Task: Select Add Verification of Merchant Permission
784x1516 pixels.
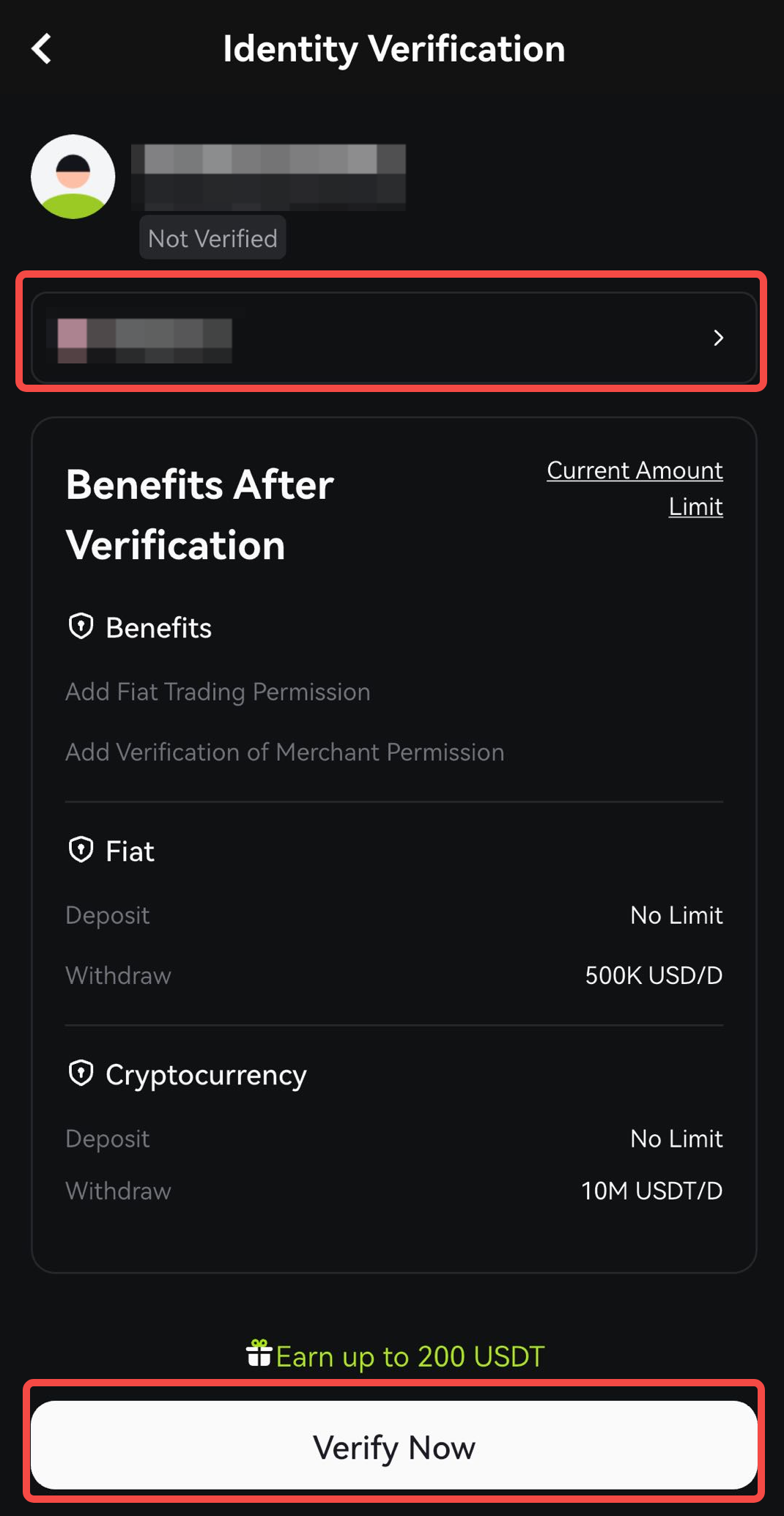Action: point(284,753)
